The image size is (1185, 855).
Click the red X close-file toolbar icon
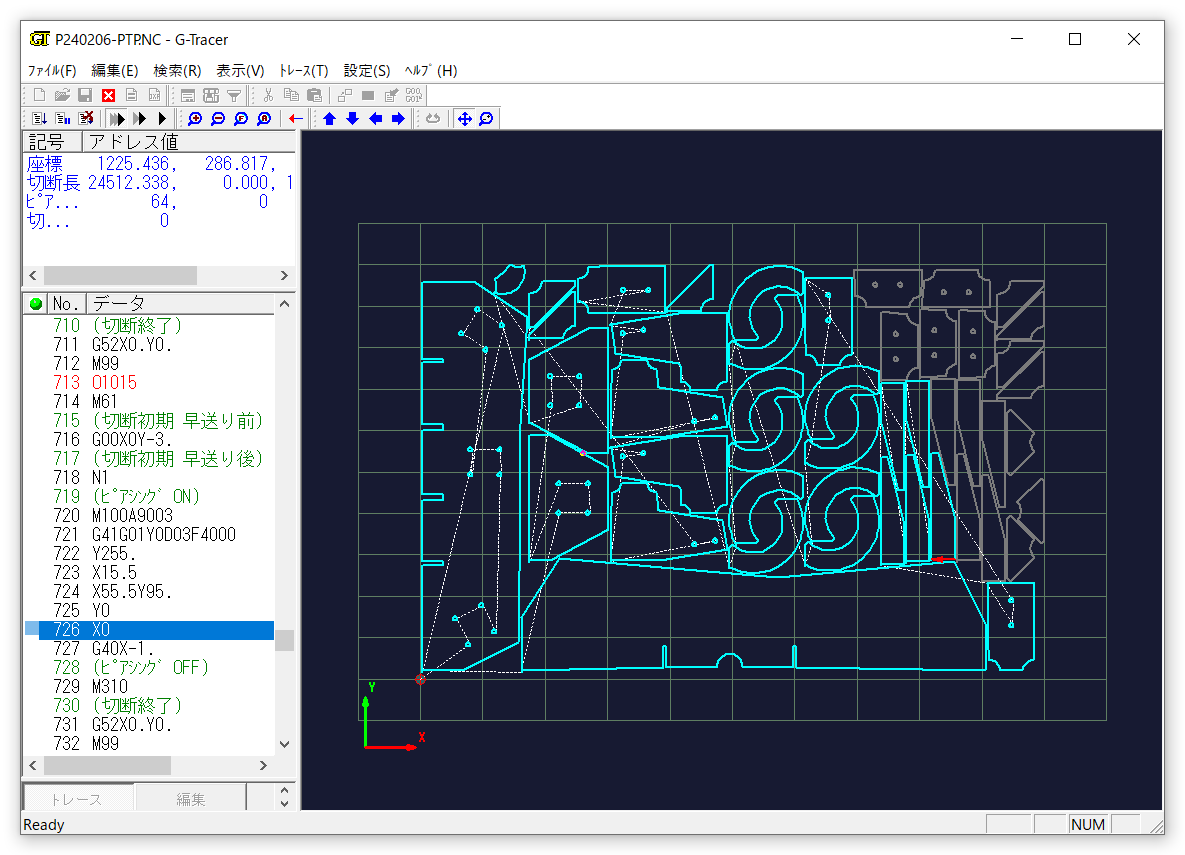[x=108, y=95]
